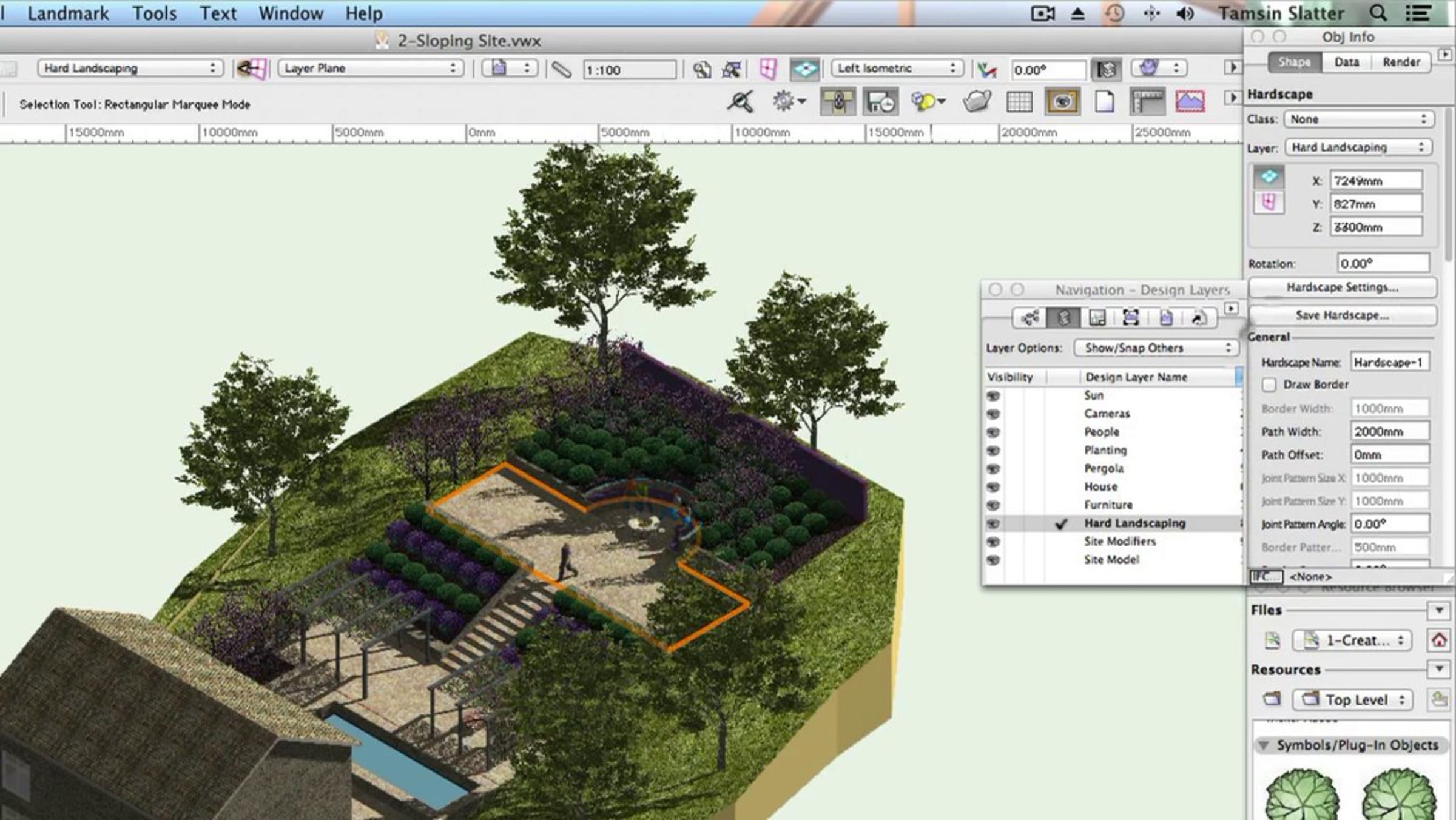This screenshot has width=1456, height=820.
Task: Hide the Planting layer via eye icon
Action: (993, 451)
